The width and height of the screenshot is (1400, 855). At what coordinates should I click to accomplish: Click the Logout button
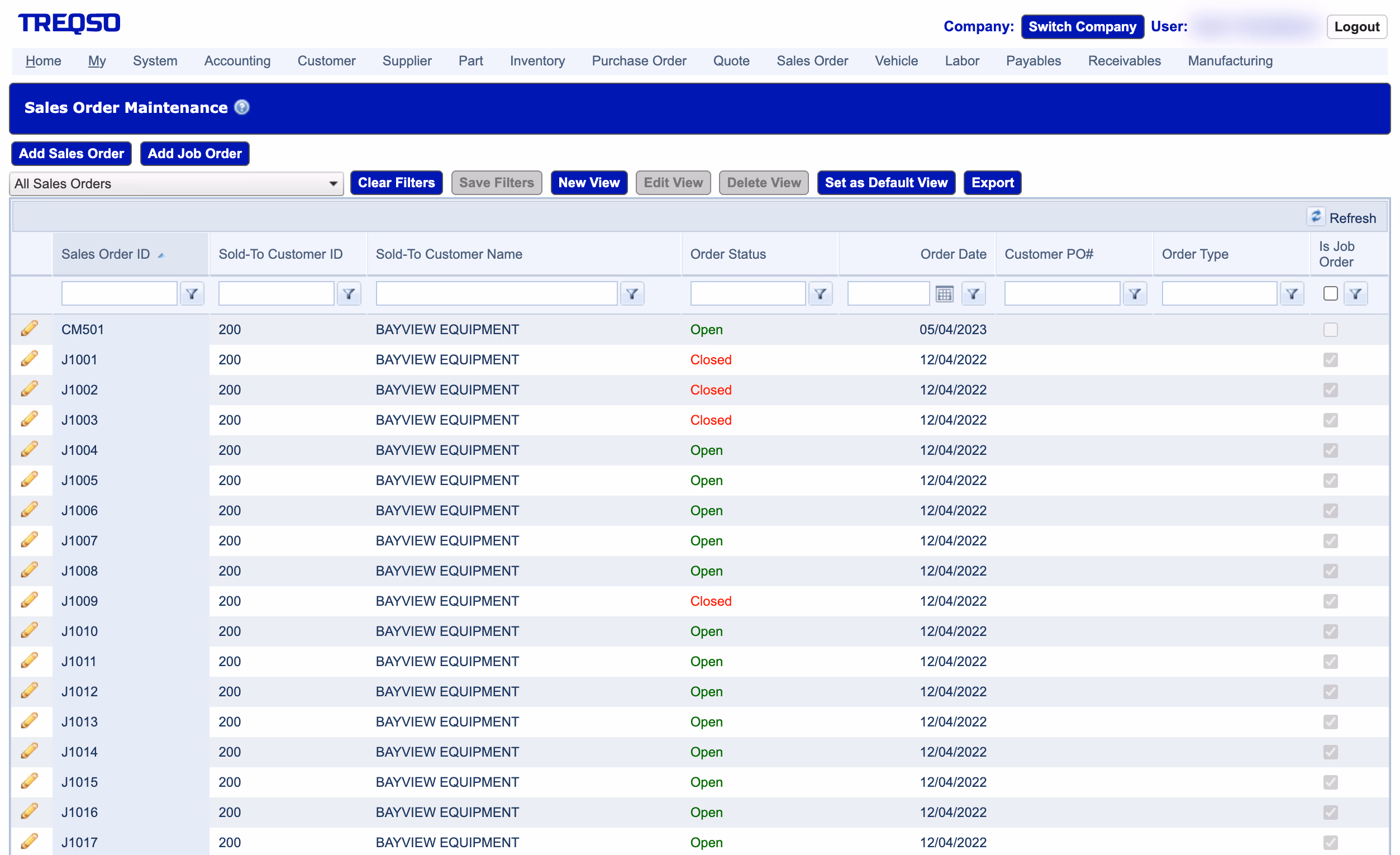[x=1356, y=27]
